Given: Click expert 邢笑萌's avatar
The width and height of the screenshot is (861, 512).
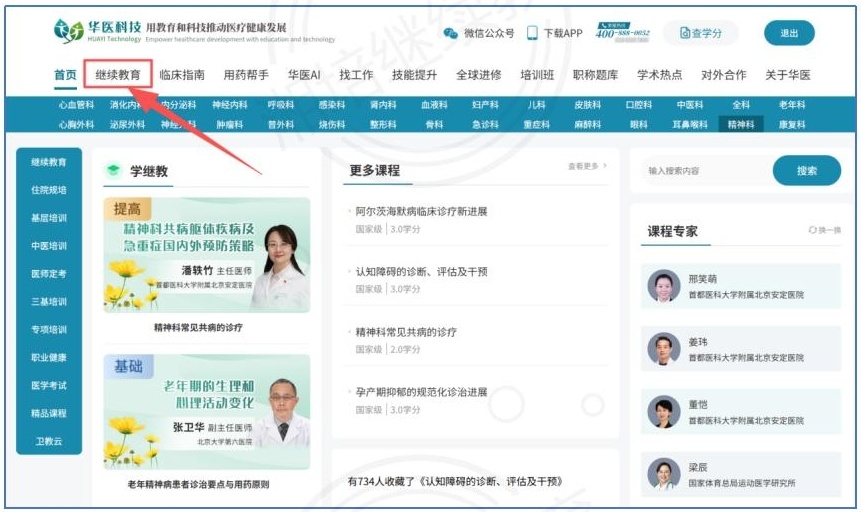Looking at the screenshot, I should pos(663,286).
